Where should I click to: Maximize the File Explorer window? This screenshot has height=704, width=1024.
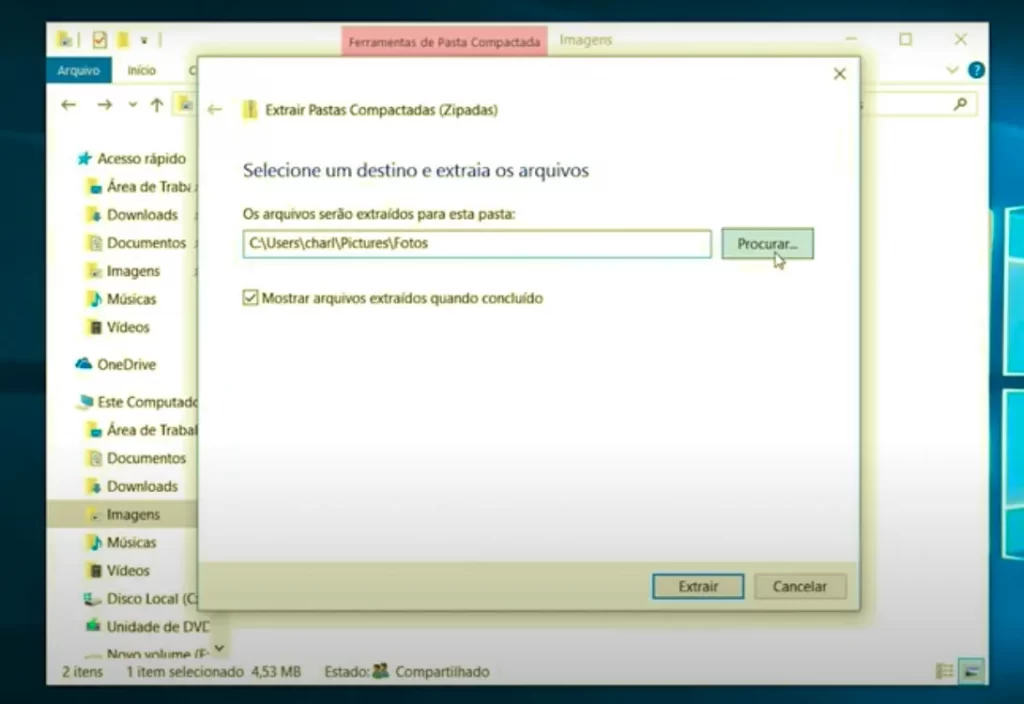[905, 39]
